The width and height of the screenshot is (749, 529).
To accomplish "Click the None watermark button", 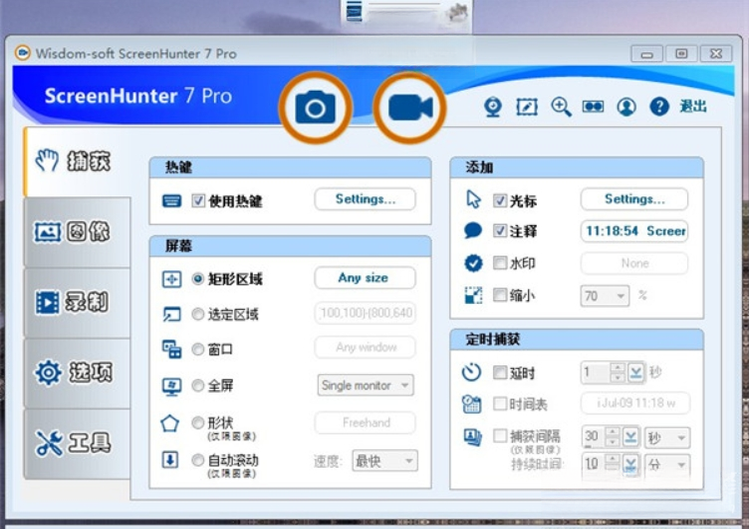I will click(x=634, y=263).
